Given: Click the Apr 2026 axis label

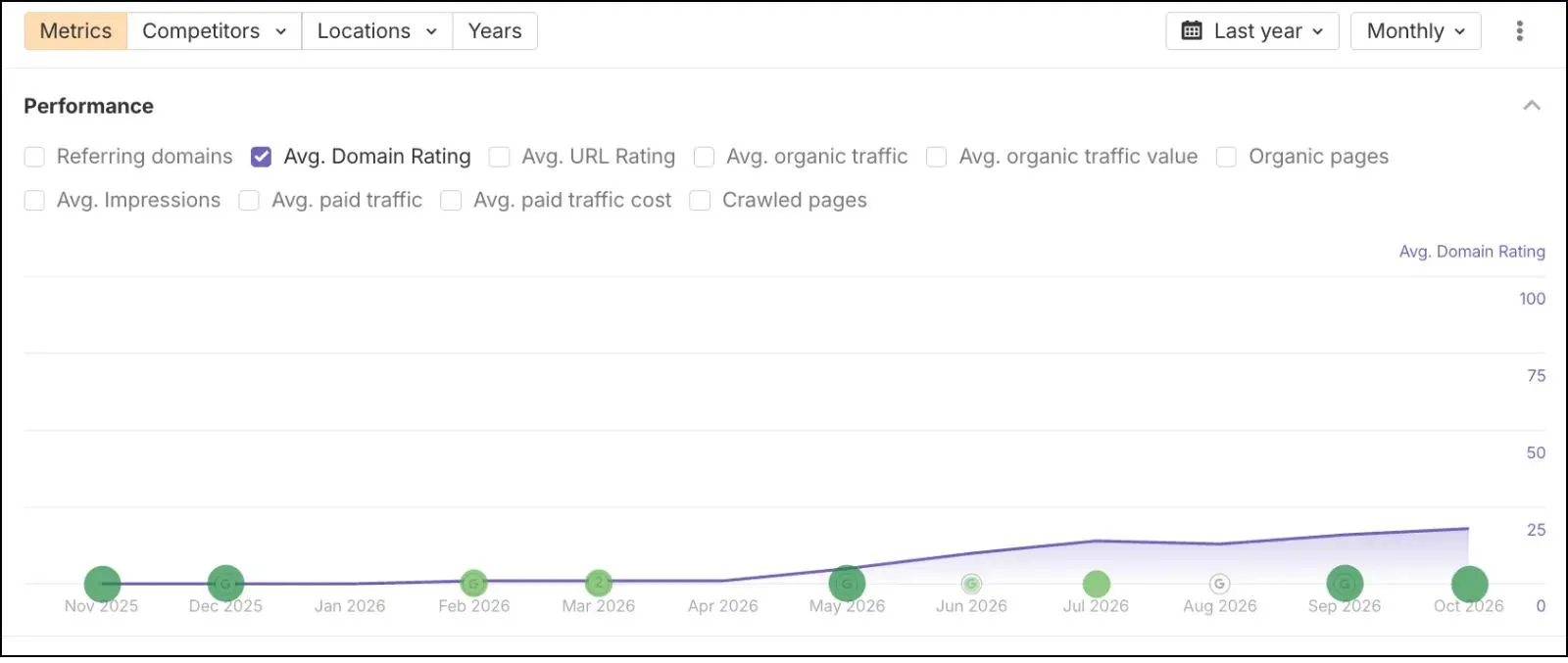Looking at the screenshot, I should 723,606.
